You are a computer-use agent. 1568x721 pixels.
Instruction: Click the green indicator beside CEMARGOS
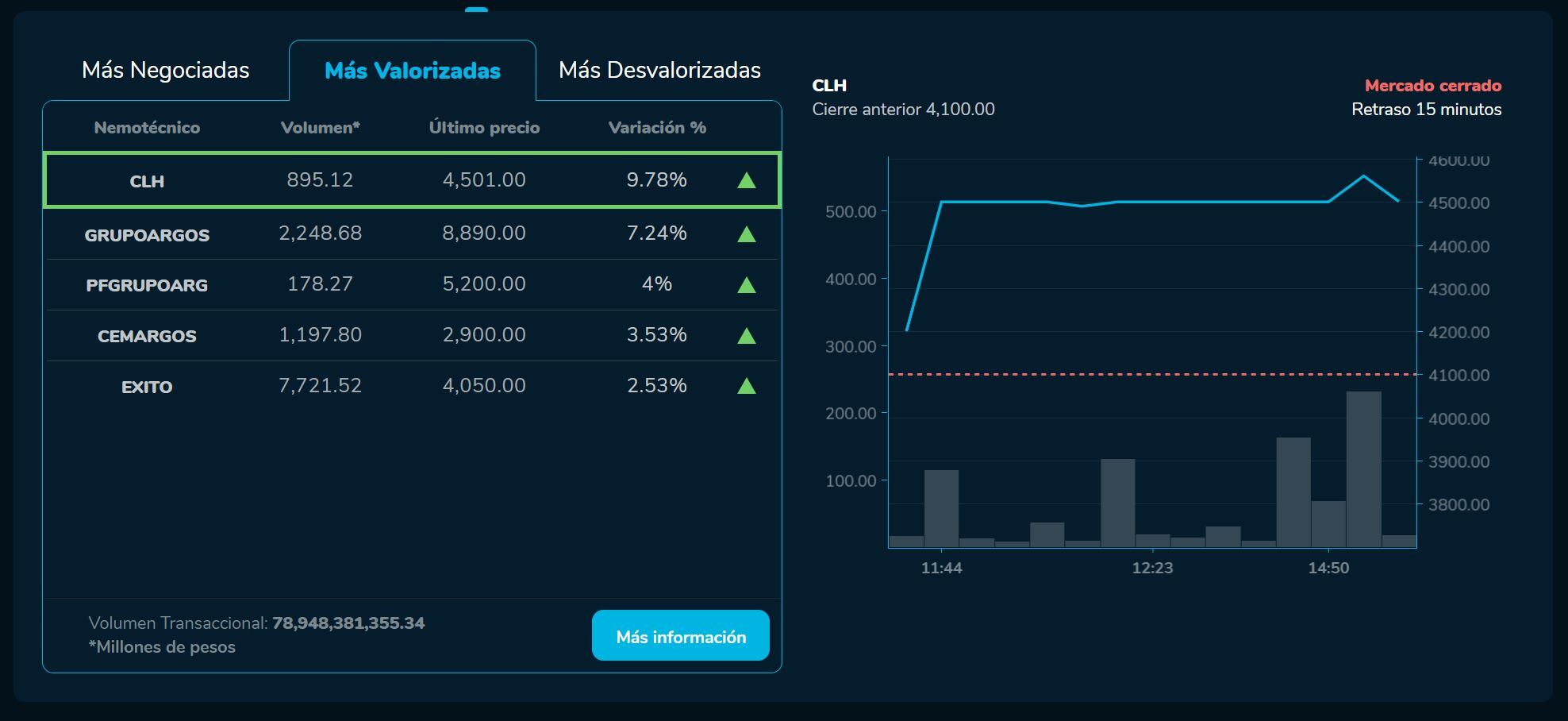(x=747, y=334)
